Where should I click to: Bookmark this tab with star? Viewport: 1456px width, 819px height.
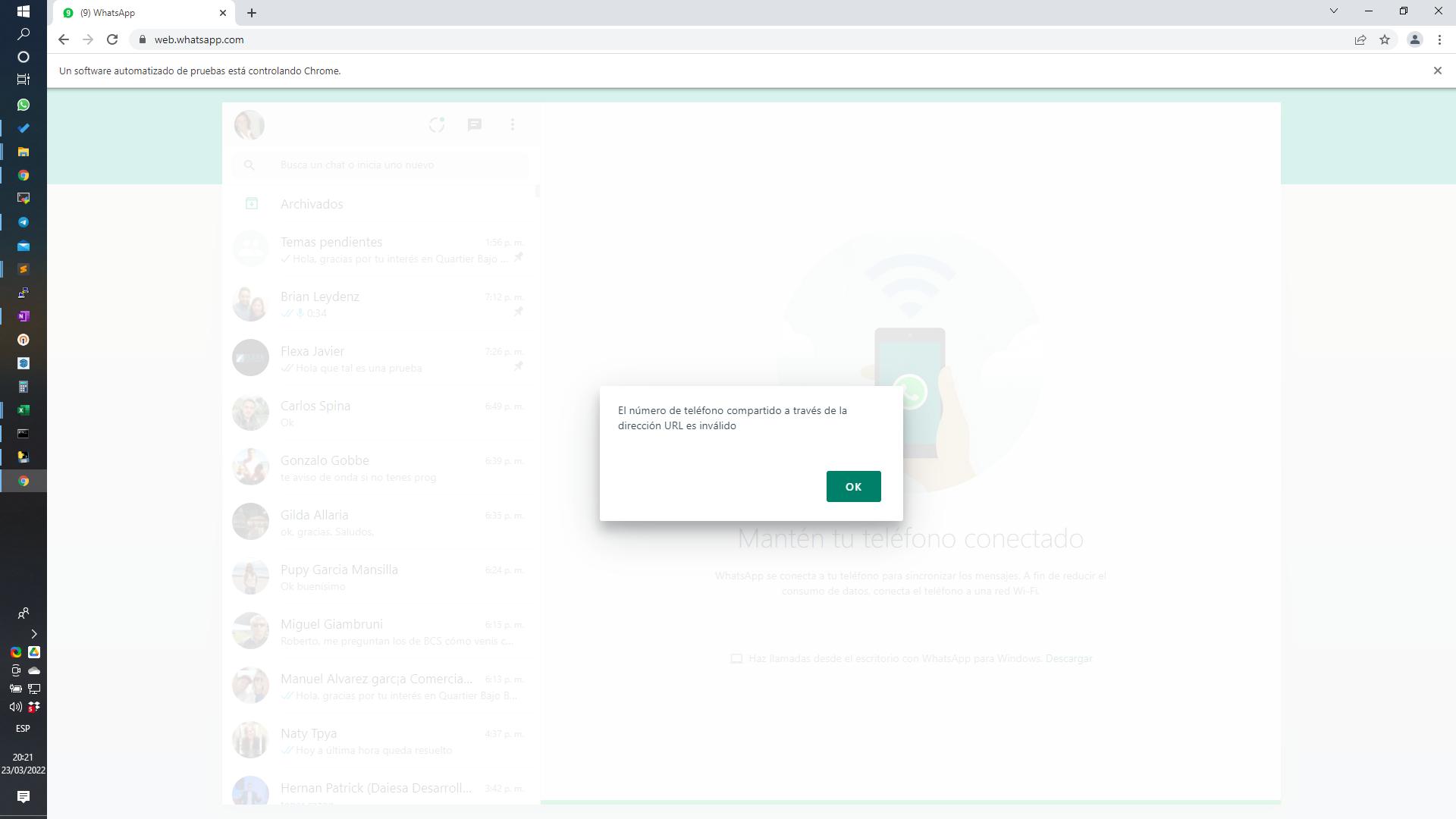[x=1385, y=39]
